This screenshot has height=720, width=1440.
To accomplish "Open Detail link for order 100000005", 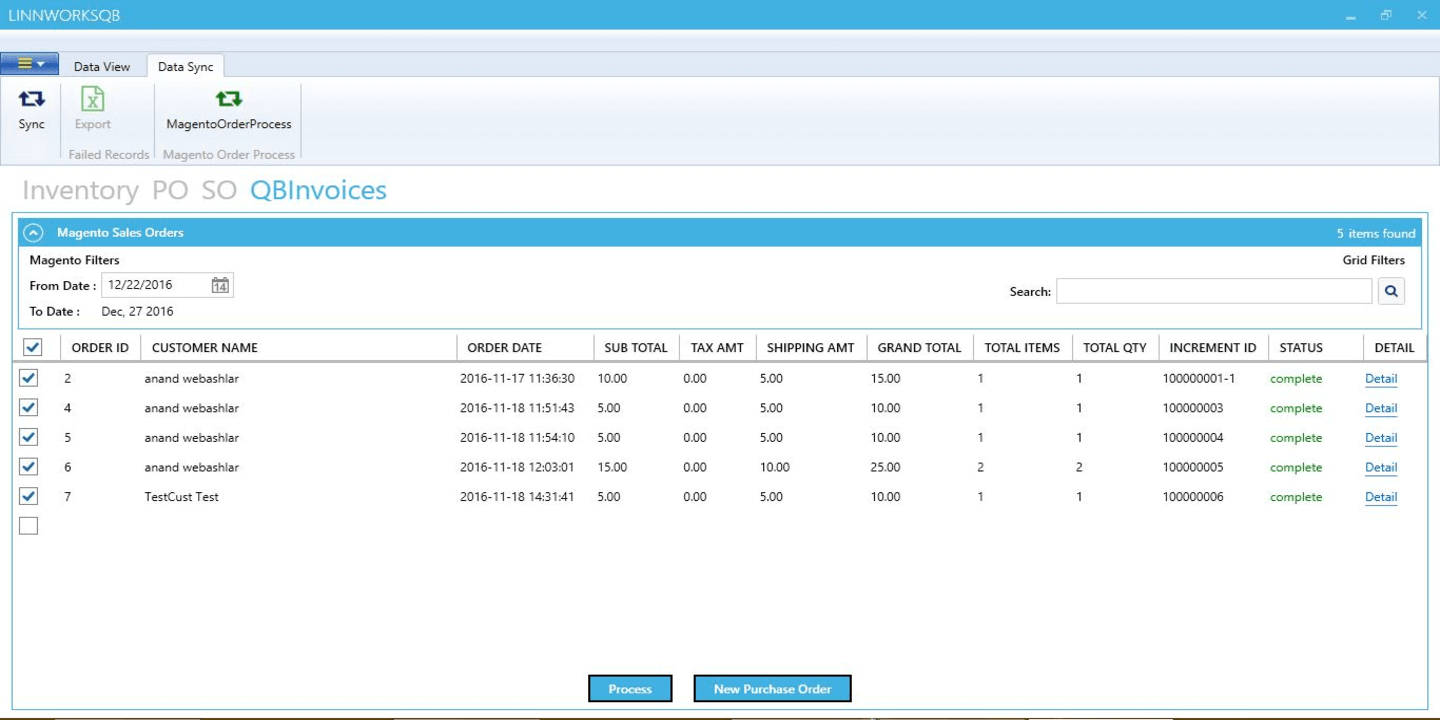I will [x=1381, y=467].
